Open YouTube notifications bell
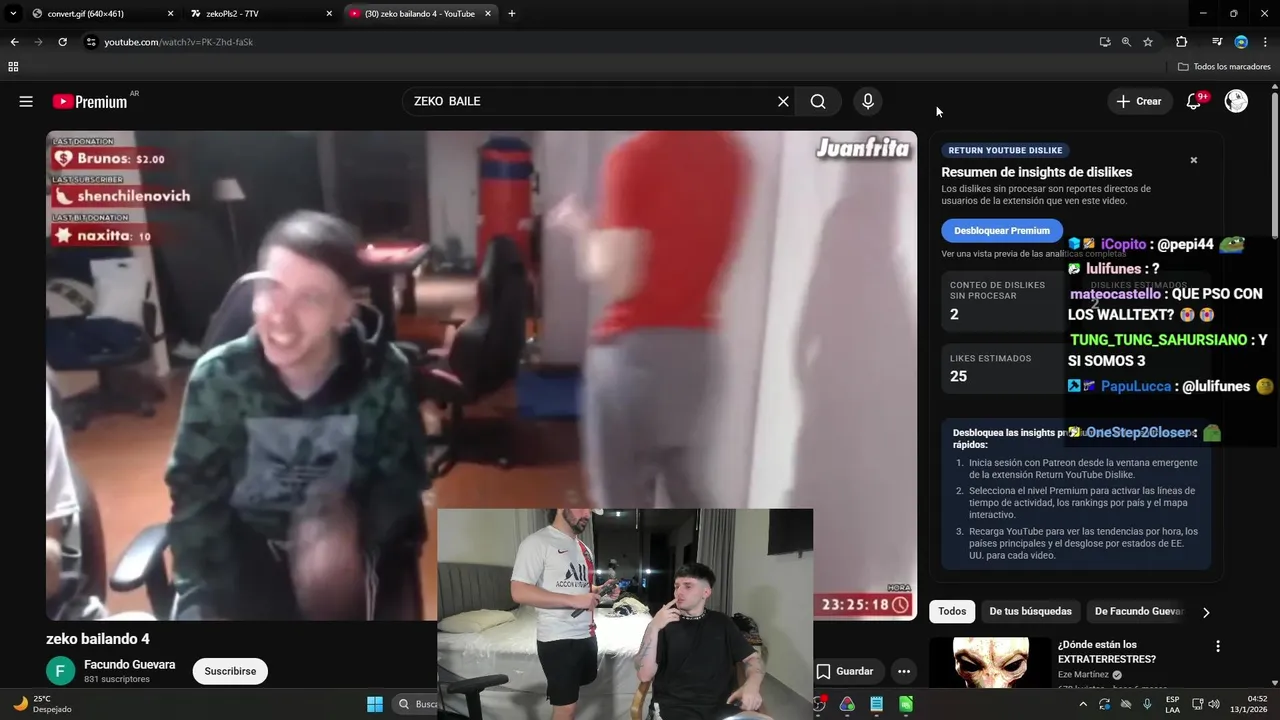 (1193, 101)
